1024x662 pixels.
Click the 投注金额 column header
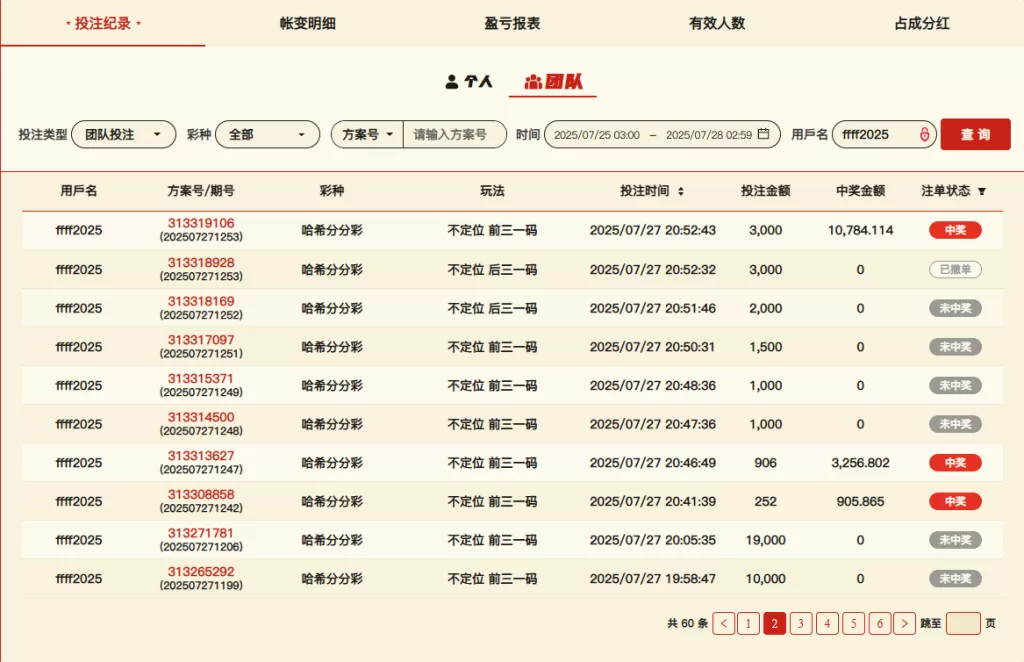765,191
